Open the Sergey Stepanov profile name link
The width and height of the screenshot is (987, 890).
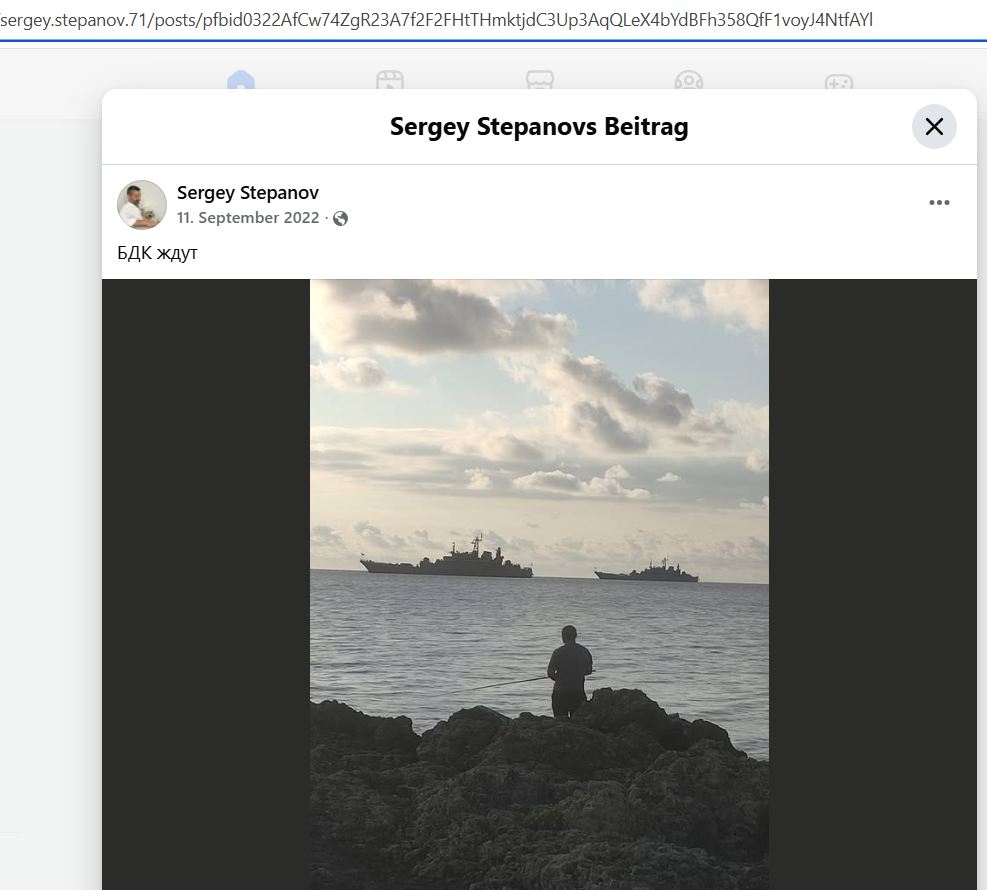click(247, 193)
